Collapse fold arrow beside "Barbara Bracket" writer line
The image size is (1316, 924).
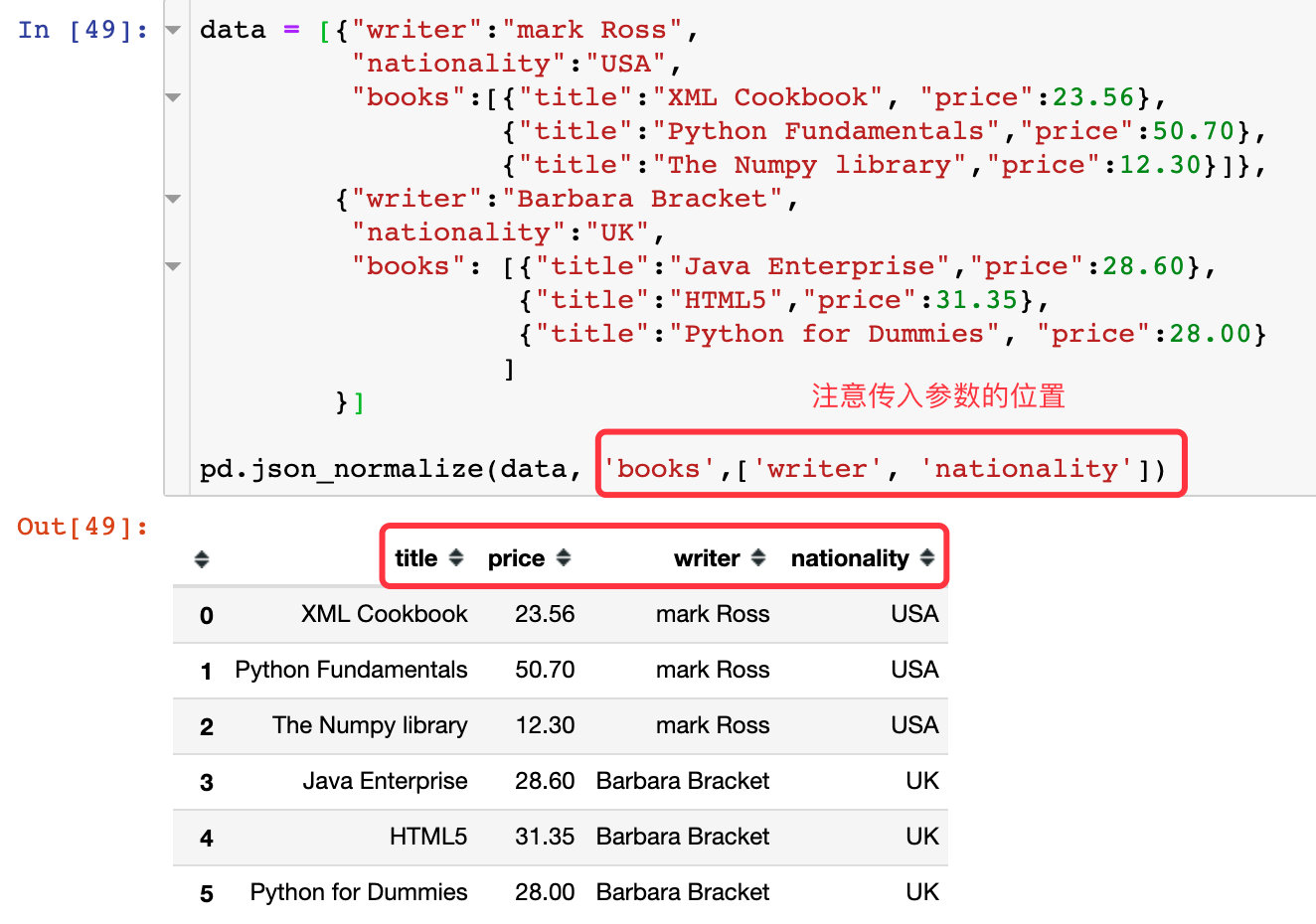point(173,199)
